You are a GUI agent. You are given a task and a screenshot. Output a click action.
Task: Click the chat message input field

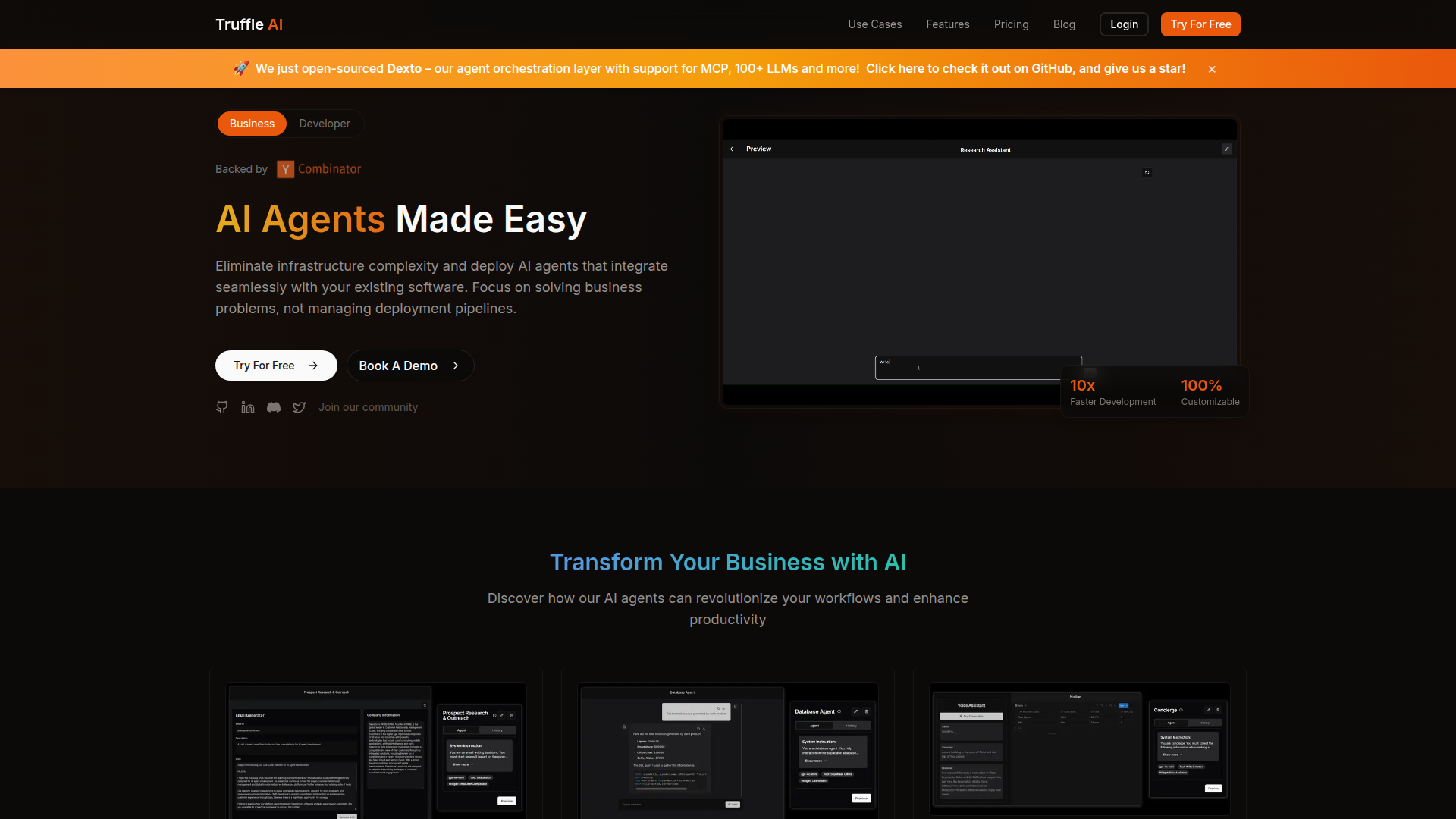pos(978,368)
